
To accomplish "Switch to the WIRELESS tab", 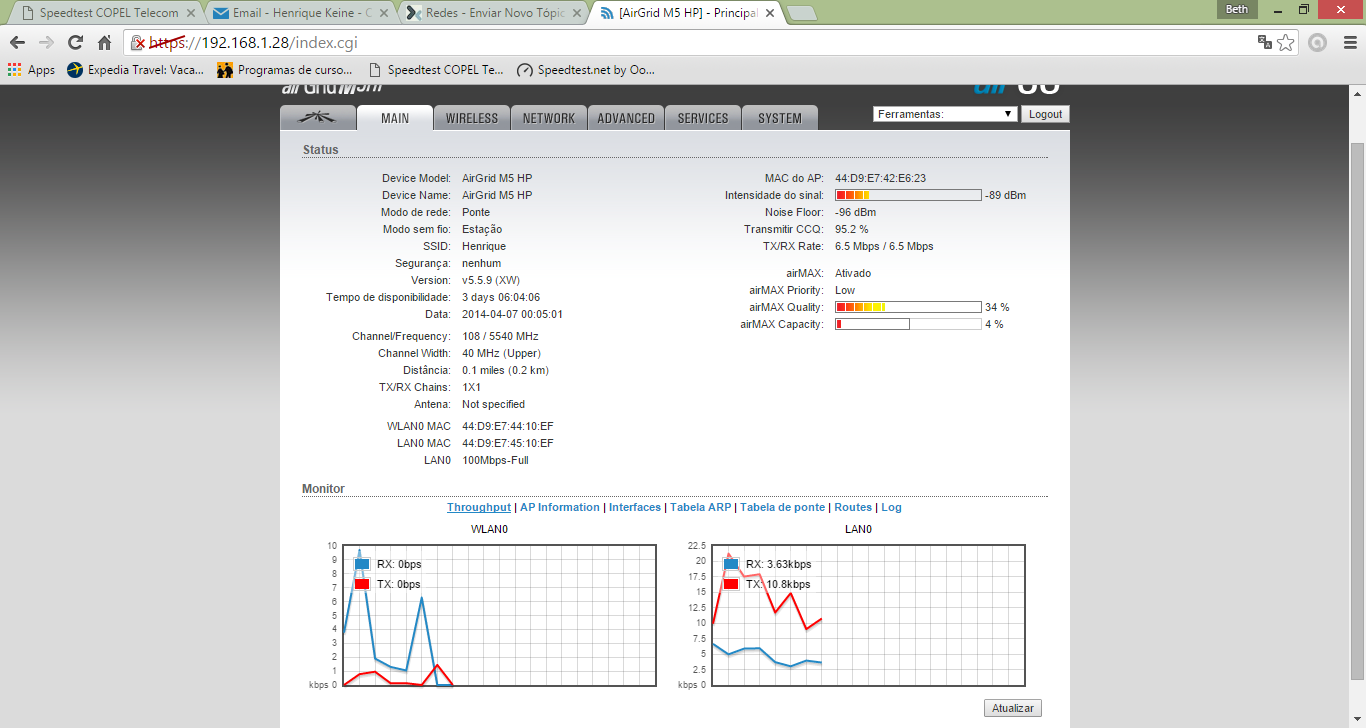I will (472, 118).
